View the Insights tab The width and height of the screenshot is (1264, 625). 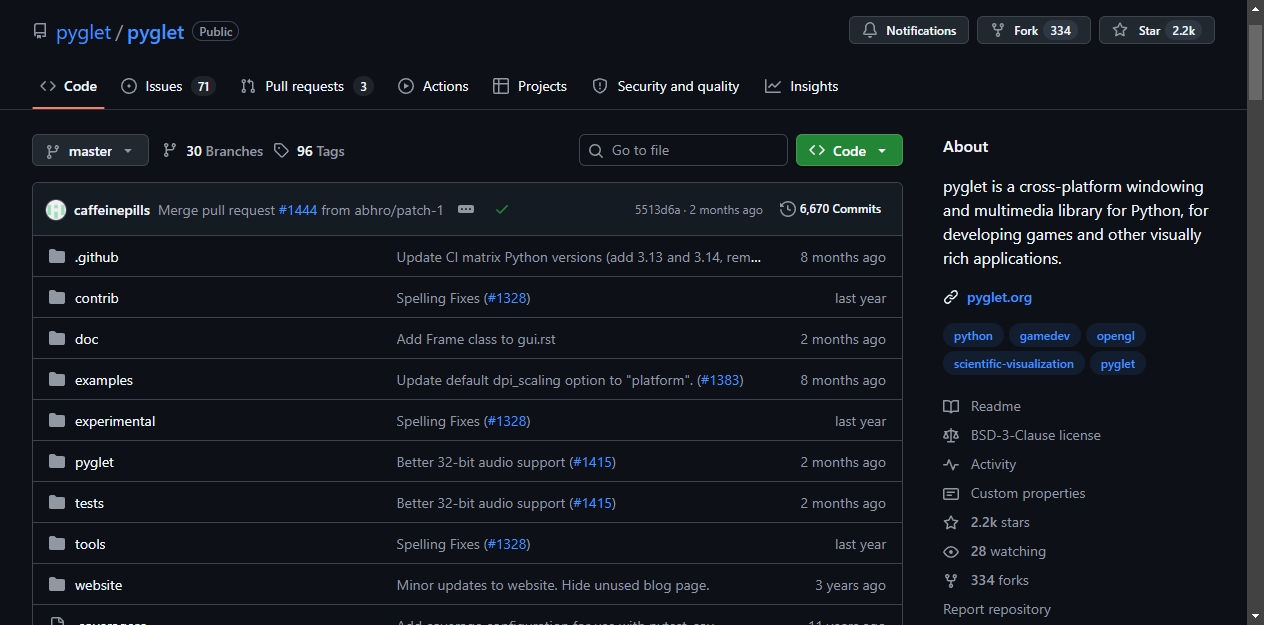coord(802,86)
